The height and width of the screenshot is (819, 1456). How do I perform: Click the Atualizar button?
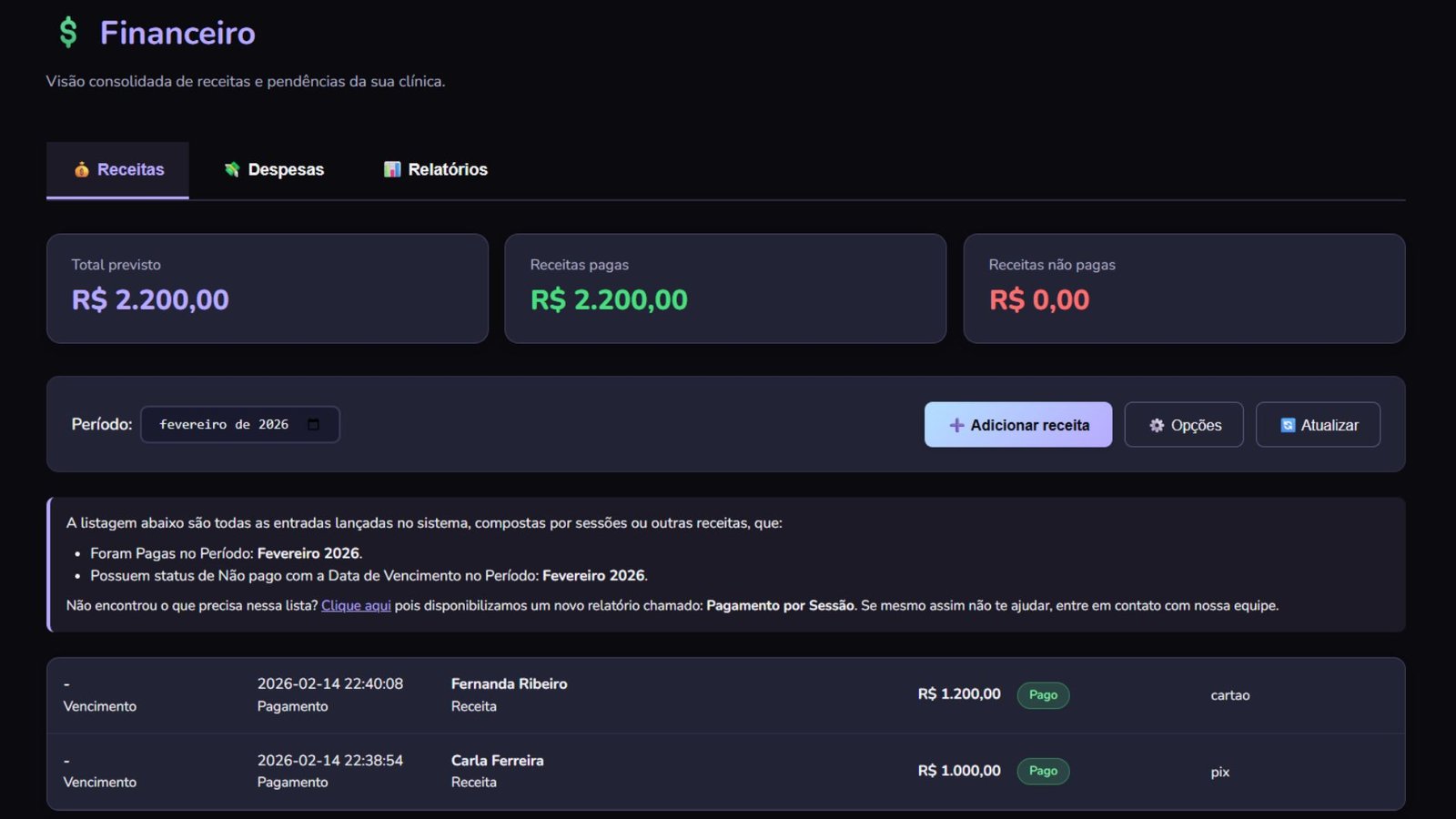(1318, 424)
